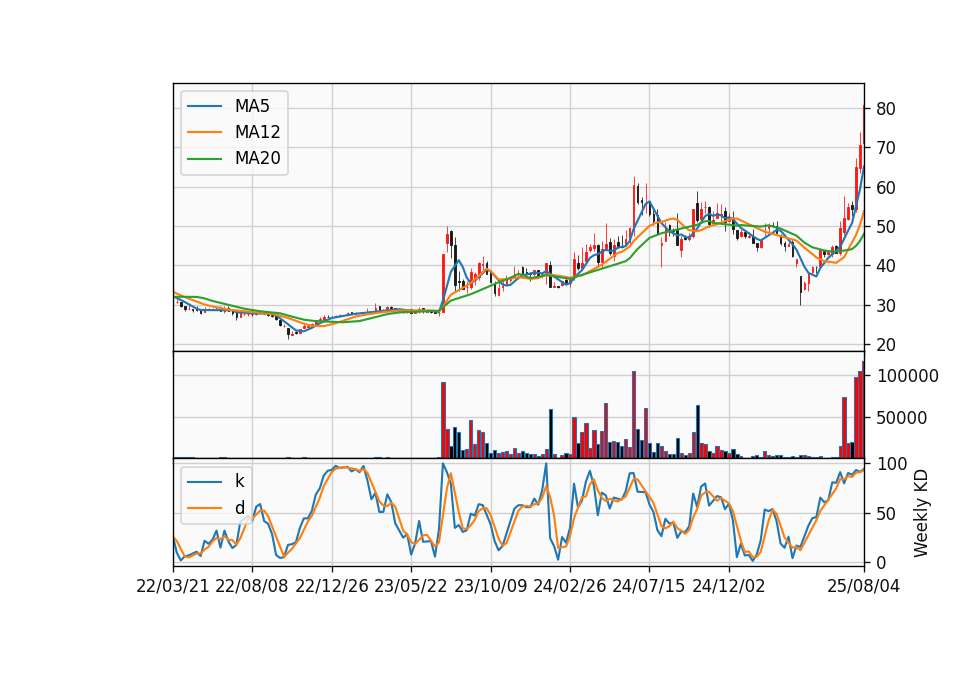Click the d legend label in KD panel
Screen dimensions: 960x690
(240, 508)
